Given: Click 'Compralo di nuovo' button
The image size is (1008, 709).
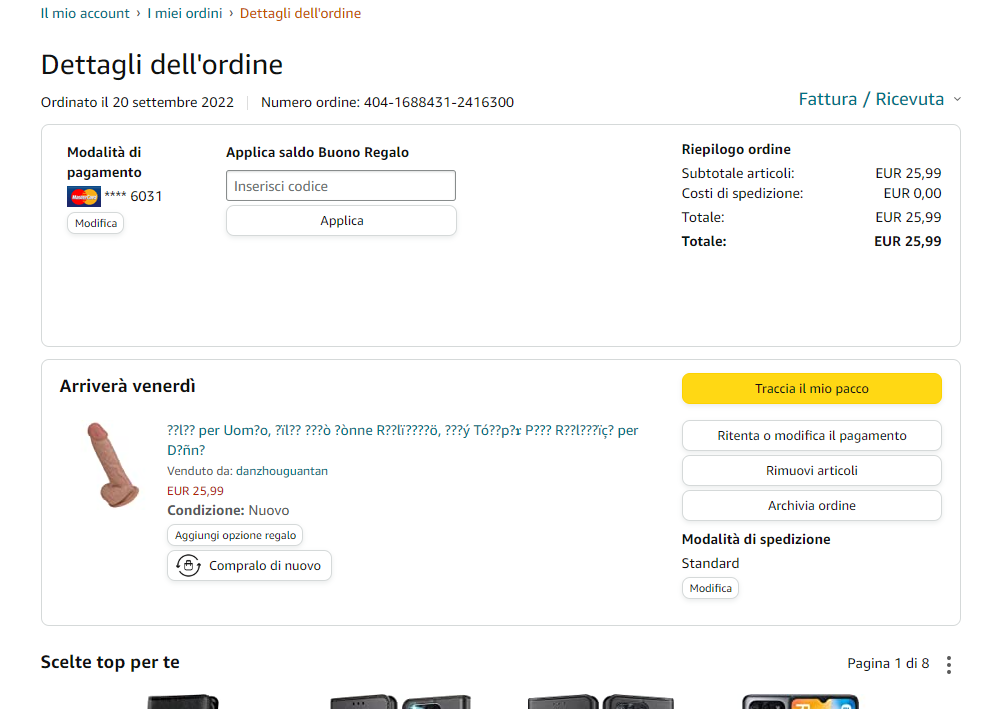Looking at the screenshot, I should pyautogui.click(x=249, y=566).
